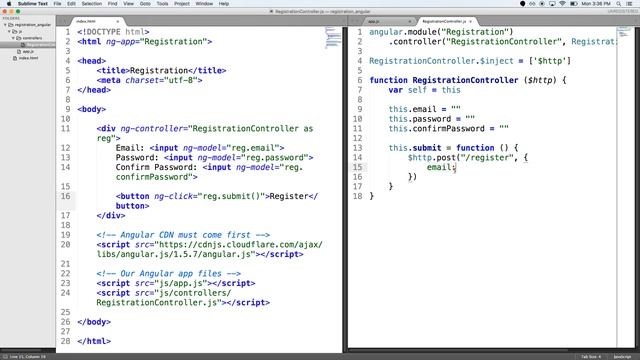Click line number 16 in left gutter
This screenshot has height=360, width=640.
[66, 196]
